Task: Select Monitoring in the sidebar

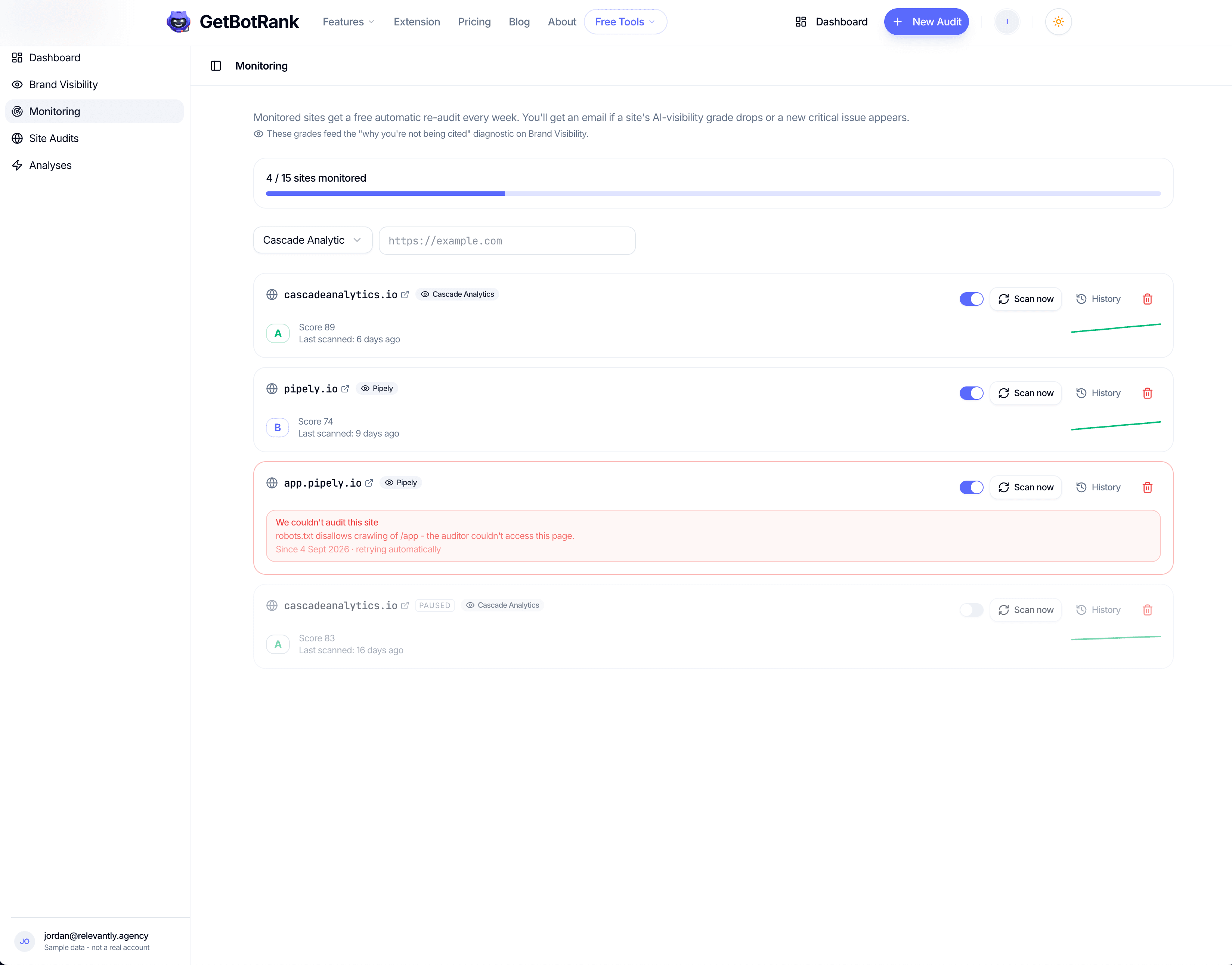Action: pos(94,111)
